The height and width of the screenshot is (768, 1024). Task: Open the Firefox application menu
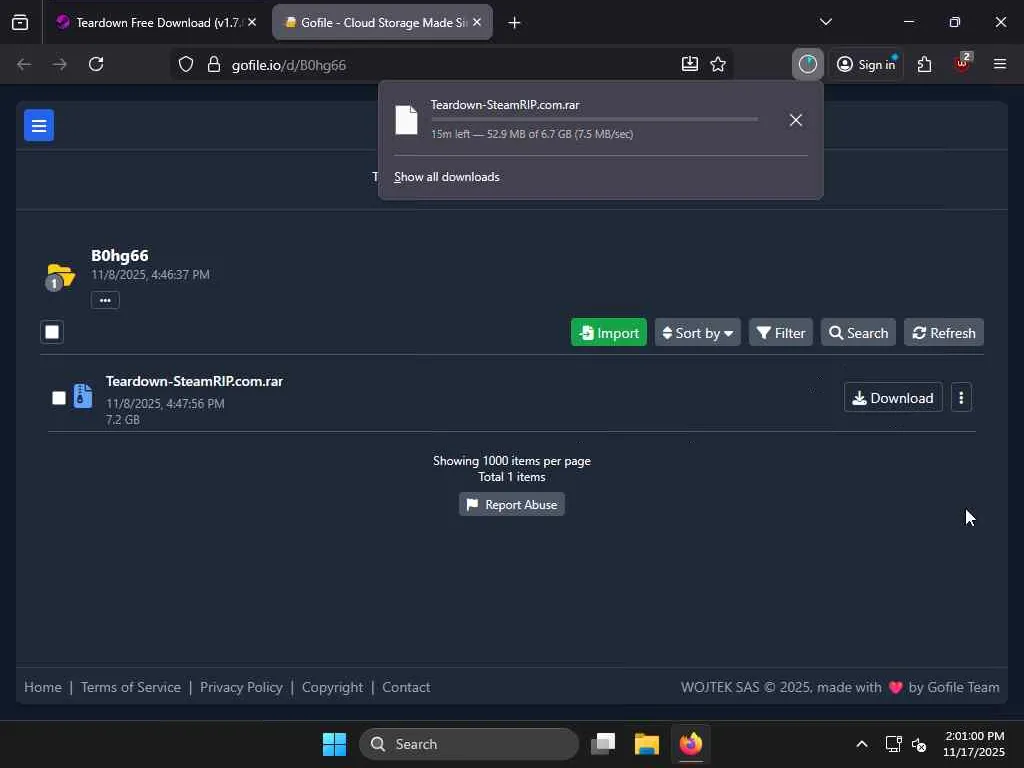pyautogui.click(x=999, y=64)
